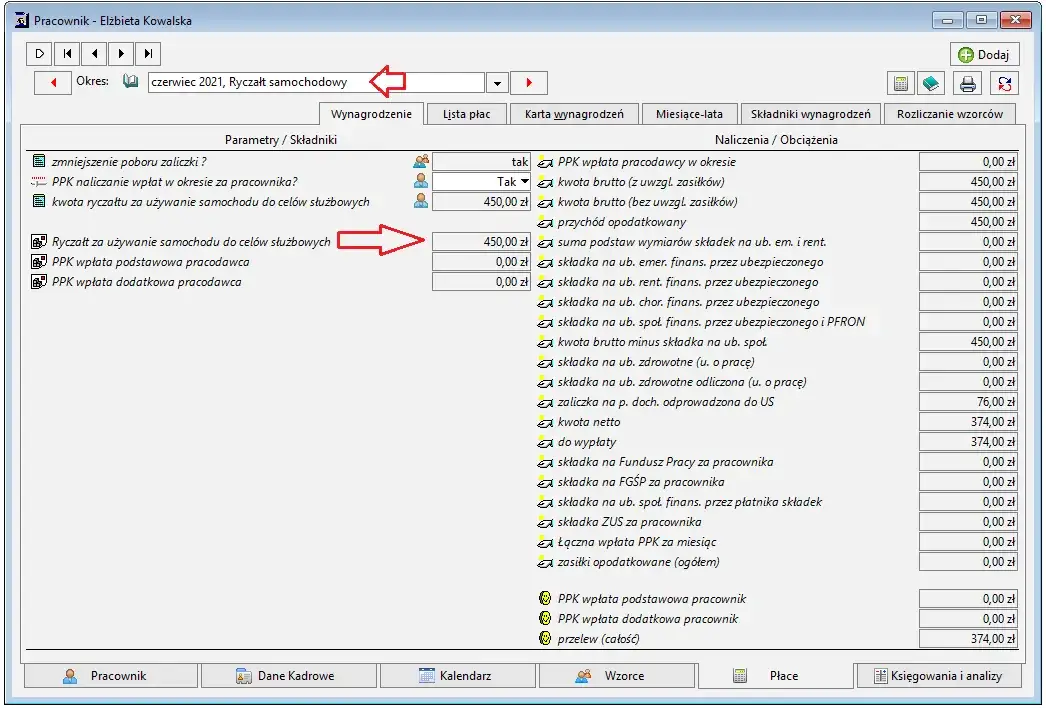
Task: Click the red-blue refresh arrows icon
Action: coord(1004,83)
